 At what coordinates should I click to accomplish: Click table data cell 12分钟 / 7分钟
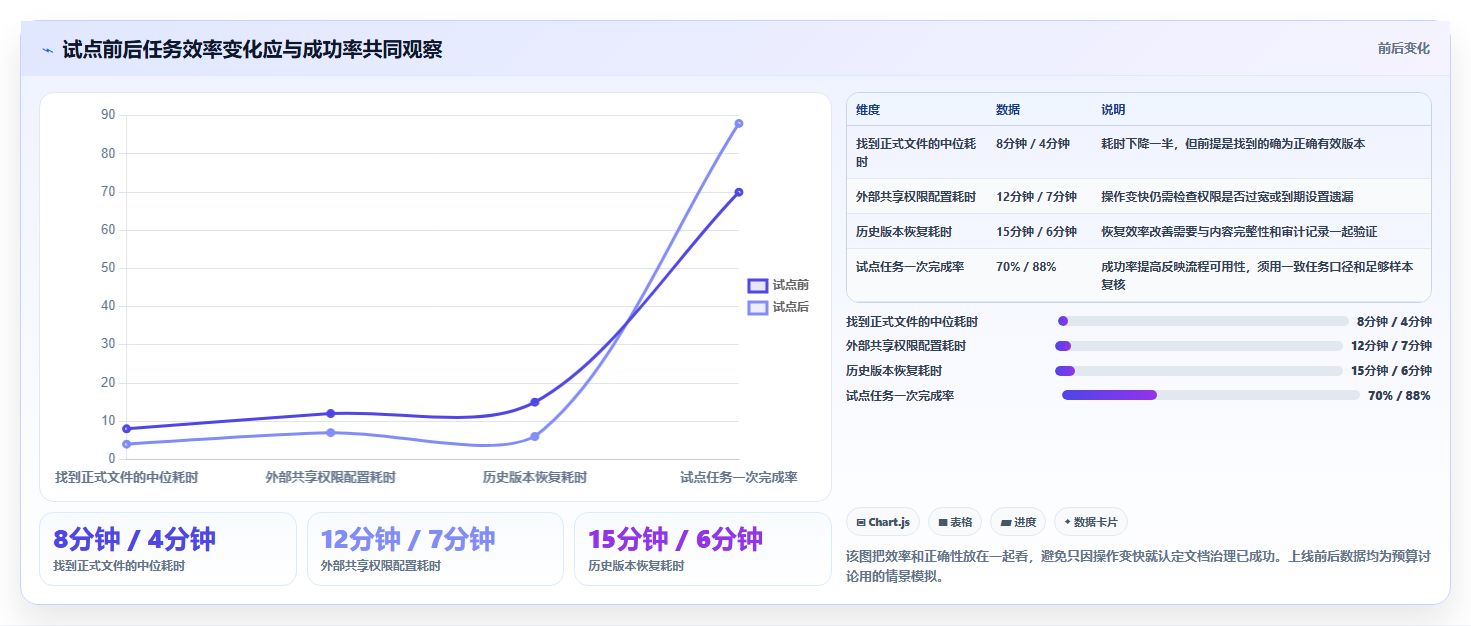tap(1036, 197)
